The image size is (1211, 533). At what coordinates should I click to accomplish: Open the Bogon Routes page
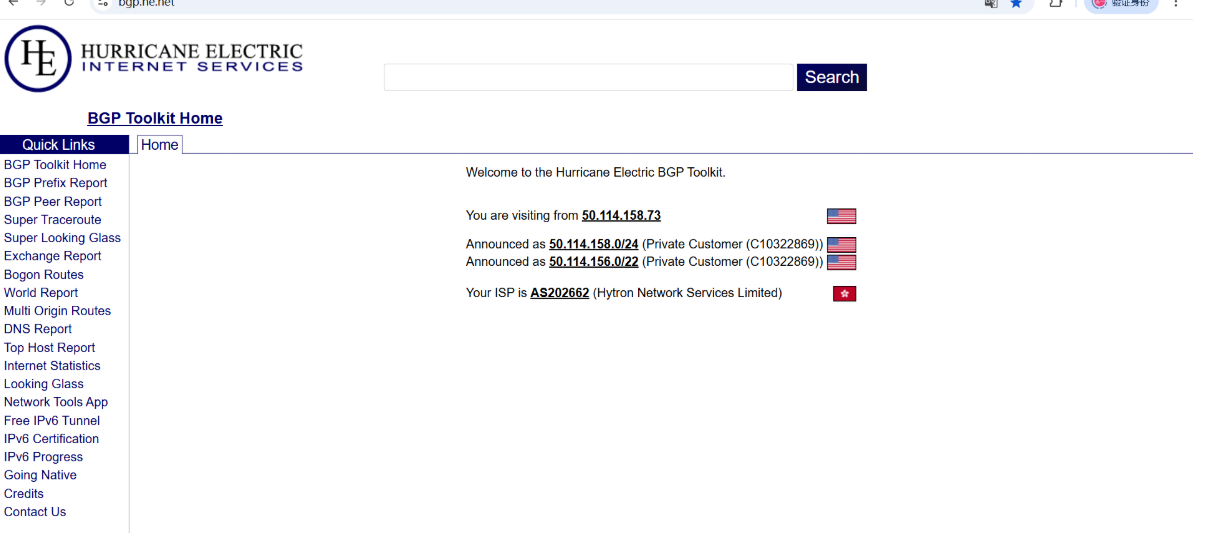point(44,275)
